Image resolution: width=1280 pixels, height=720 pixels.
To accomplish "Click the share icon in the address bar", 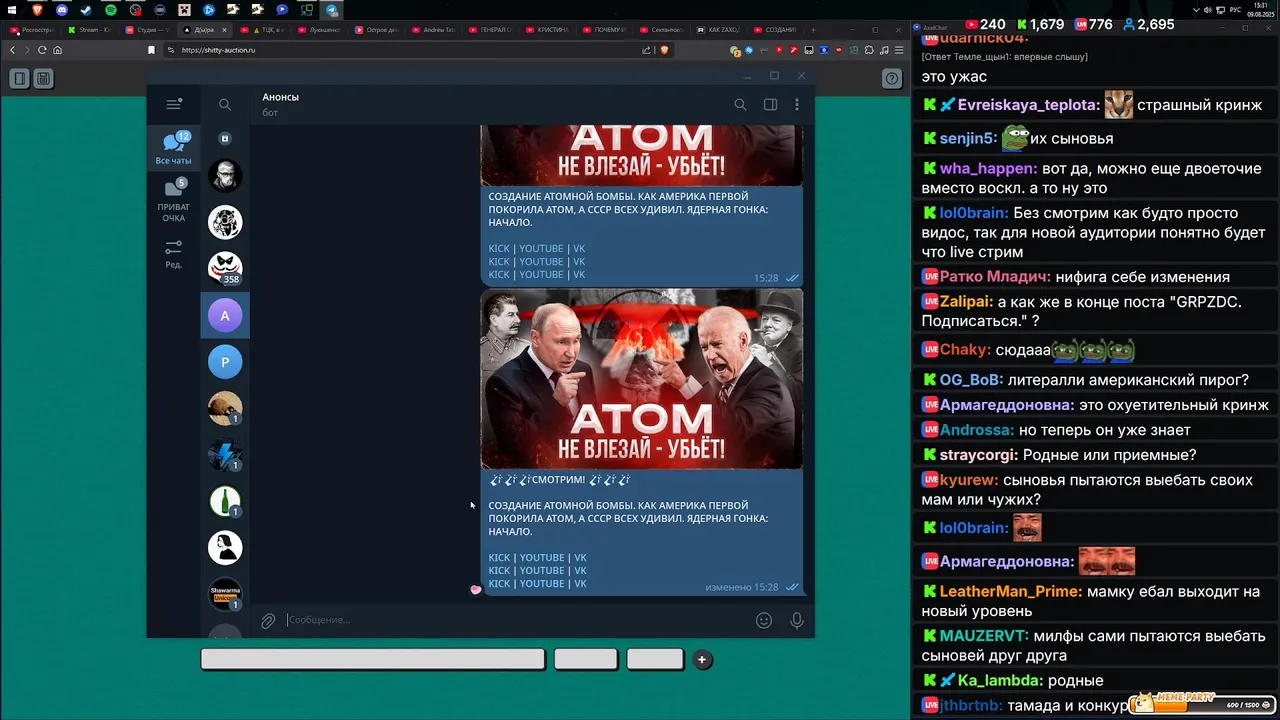I will coord(646,50).
